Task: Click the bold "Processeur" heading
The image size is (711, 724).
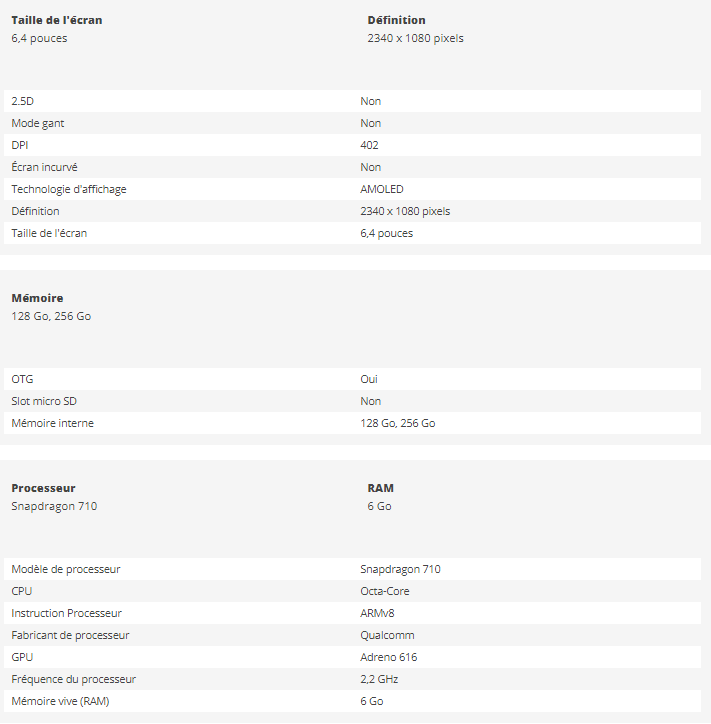Action: (x=43, y=488)
